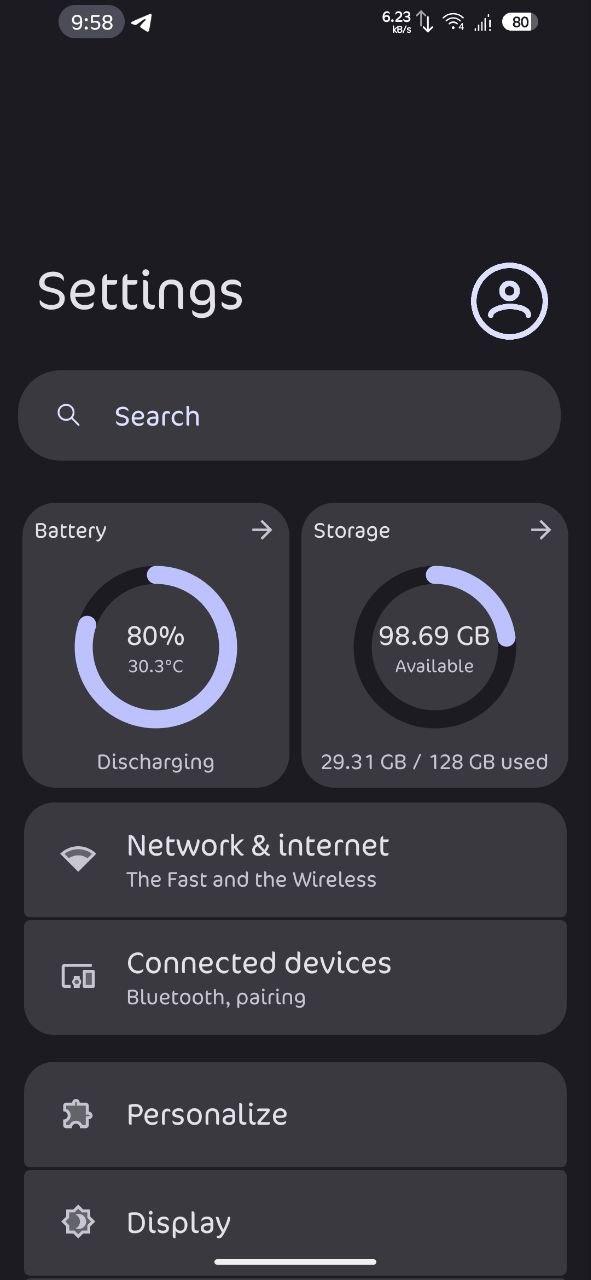Tap the 29.31 GB / 128 GB used text
Image resolution: width=591 pixels, height=1280 pixels.
pyautogui.click(x=434, y=762)
